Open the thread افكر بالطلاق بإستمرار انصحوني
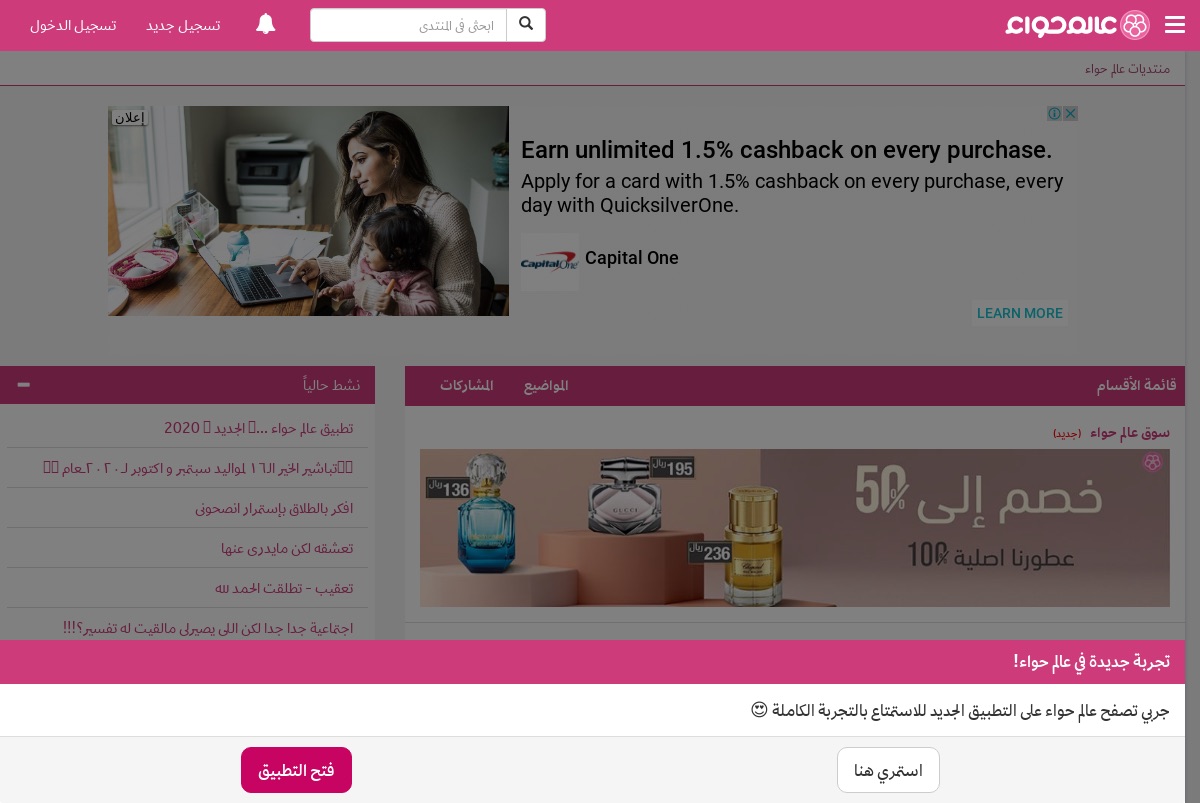 click(x=274, y=508)
